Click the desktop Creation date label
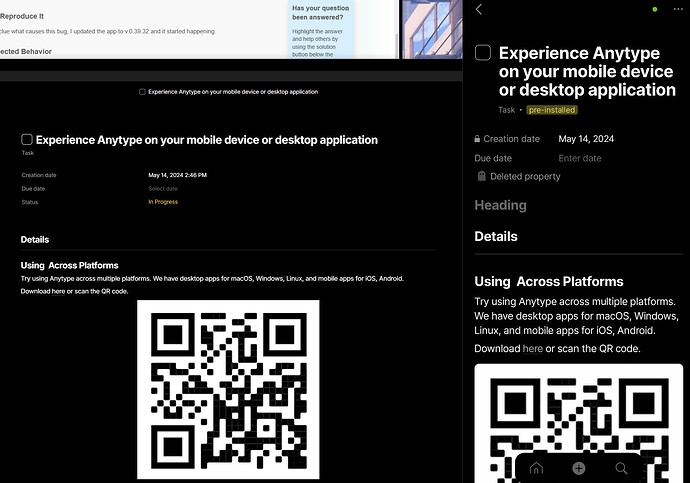The width and height of the screenshot is (690, 483). pos(39,175)
